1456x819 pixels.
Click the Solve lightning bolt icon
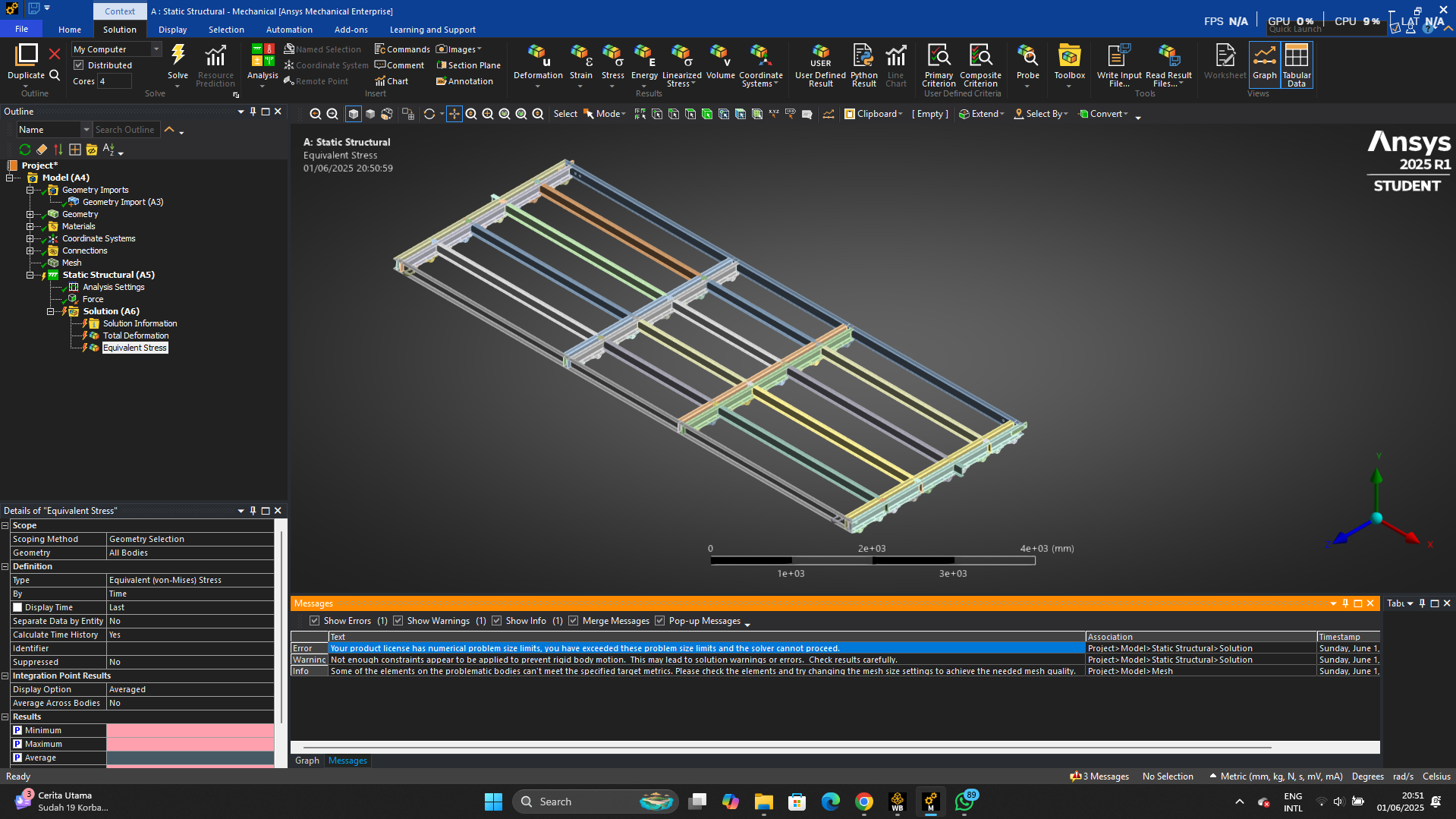[x=178, y=55]
